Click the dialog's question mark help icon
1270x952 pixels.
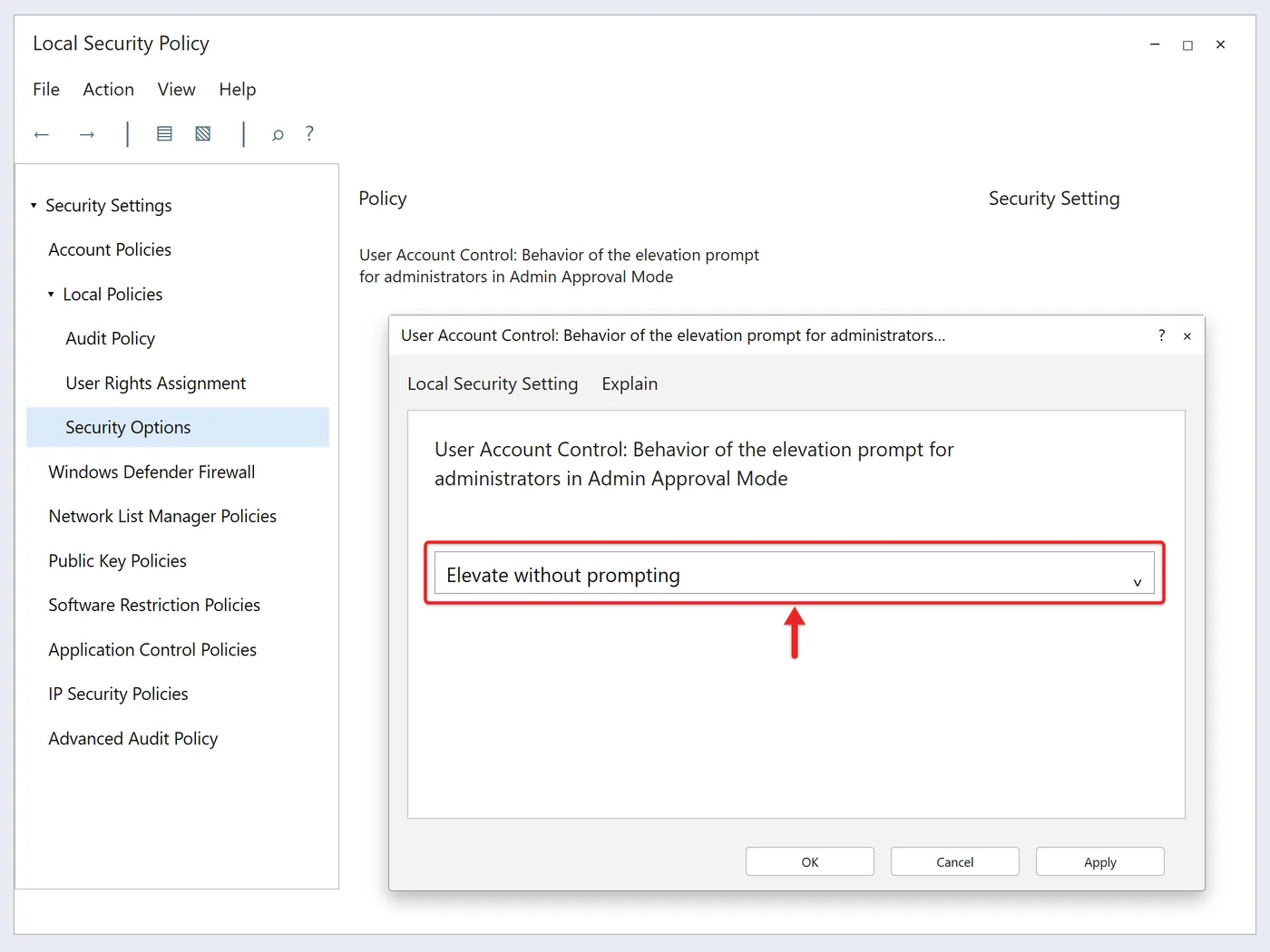[1161, 335]
